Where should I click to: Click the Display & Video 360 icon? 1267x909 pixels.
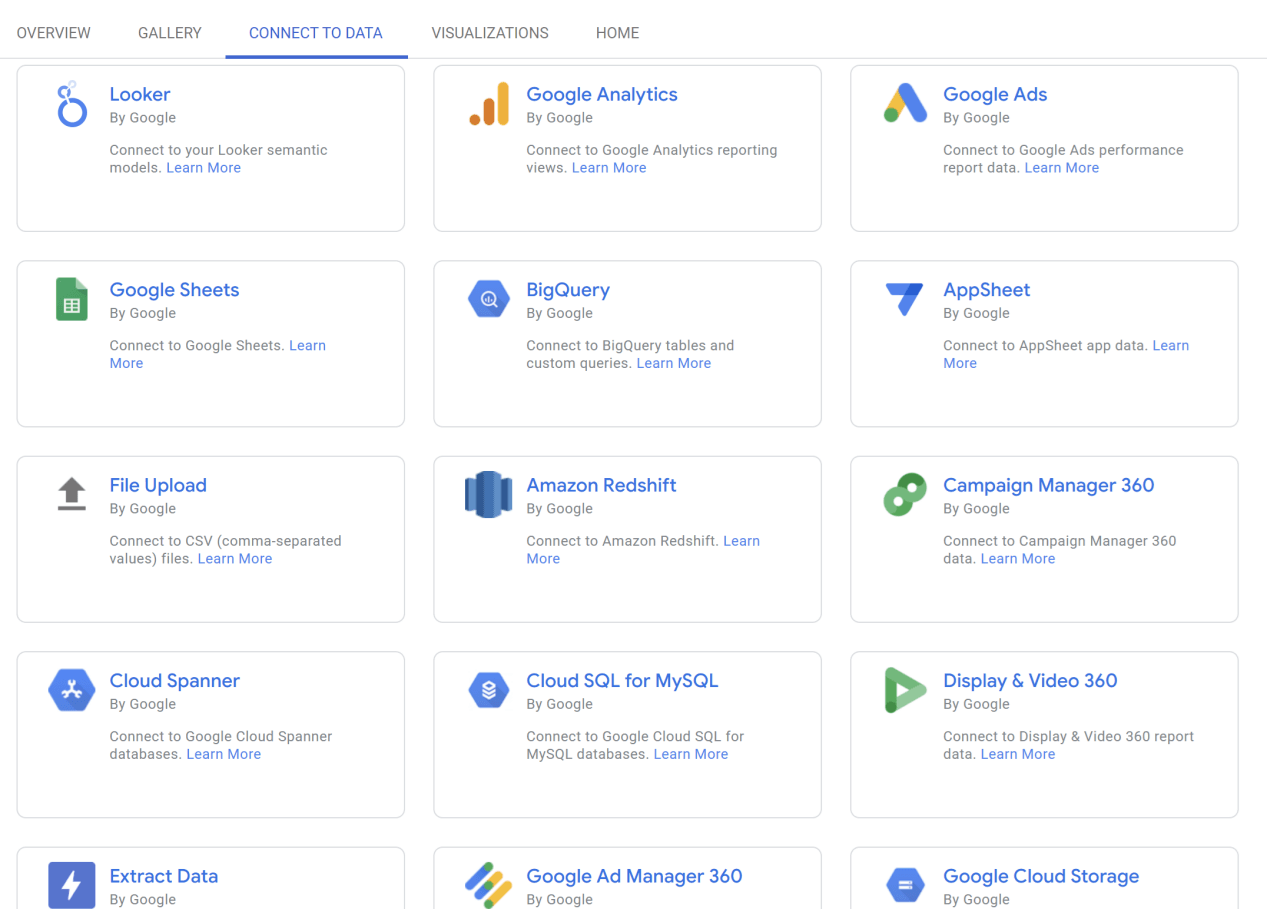click(x=905, y=690)
